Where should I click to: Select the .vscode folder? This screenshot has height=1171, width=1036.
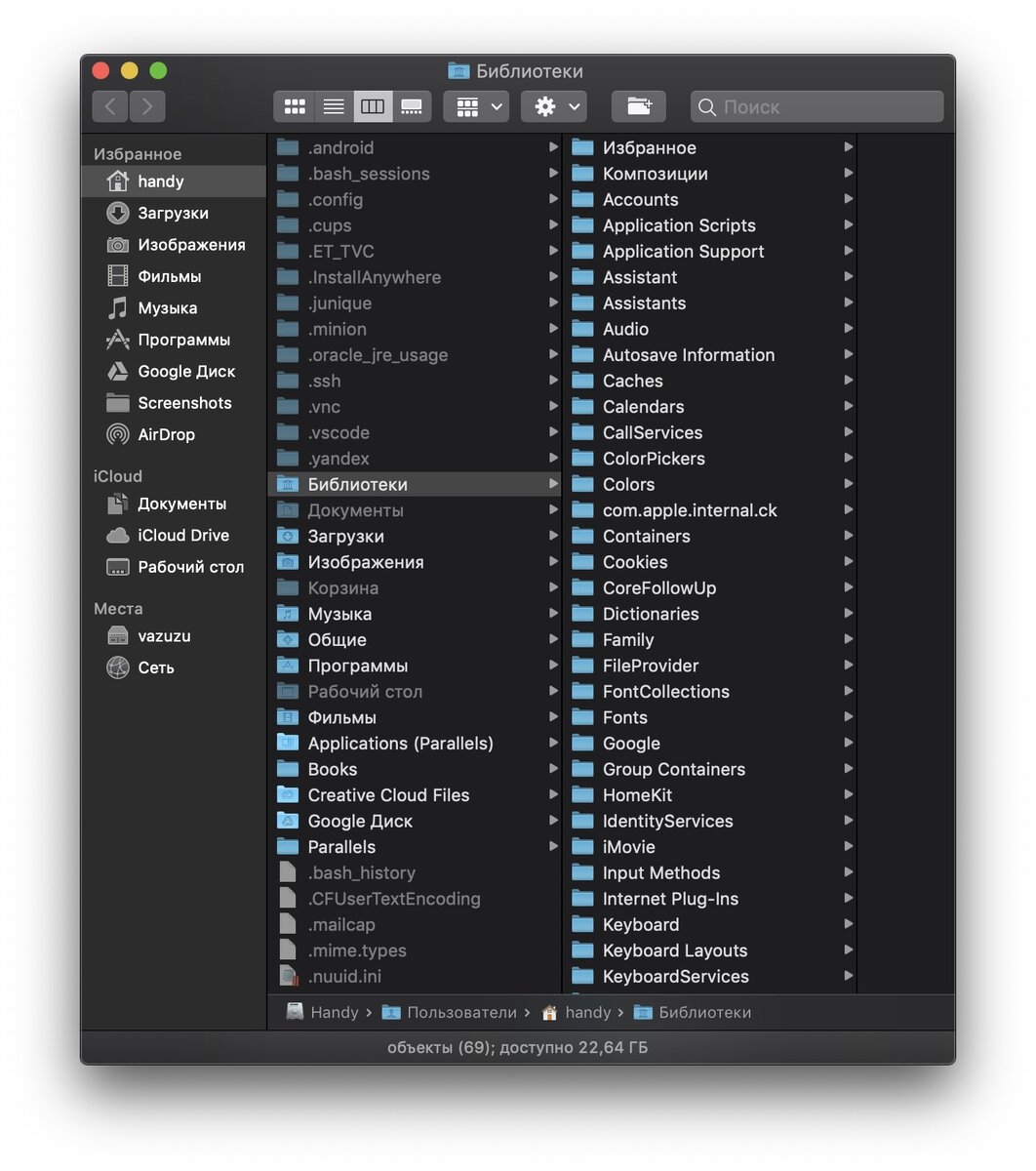point(415,432)
